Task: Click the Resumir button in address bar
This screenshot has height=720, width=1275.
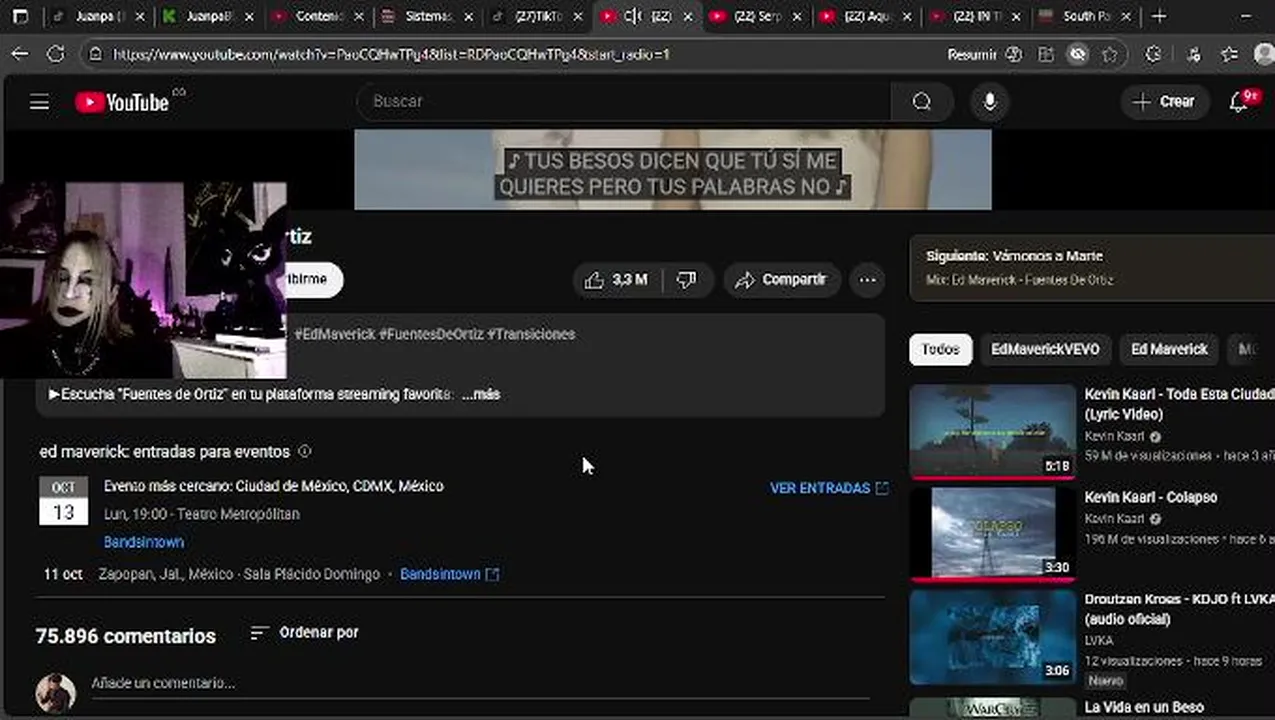Action: click(971, 55)
